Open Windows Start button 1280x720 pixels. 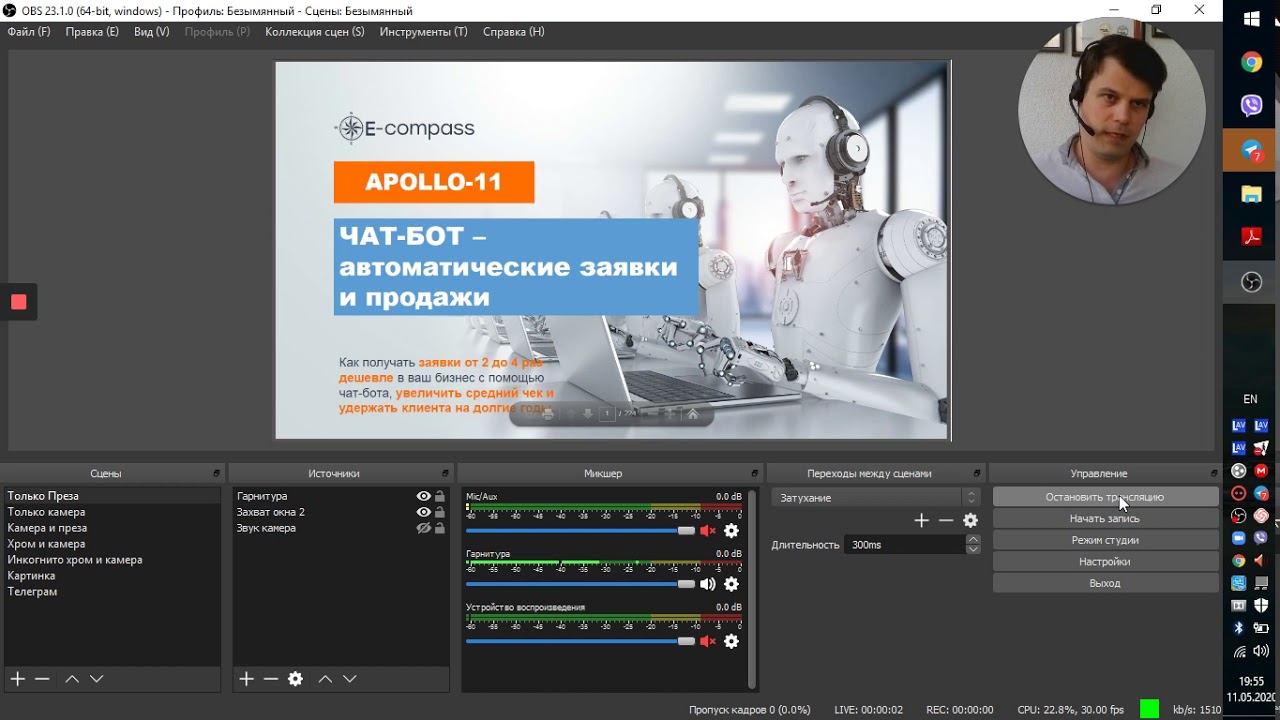[x=1251, y=19]
